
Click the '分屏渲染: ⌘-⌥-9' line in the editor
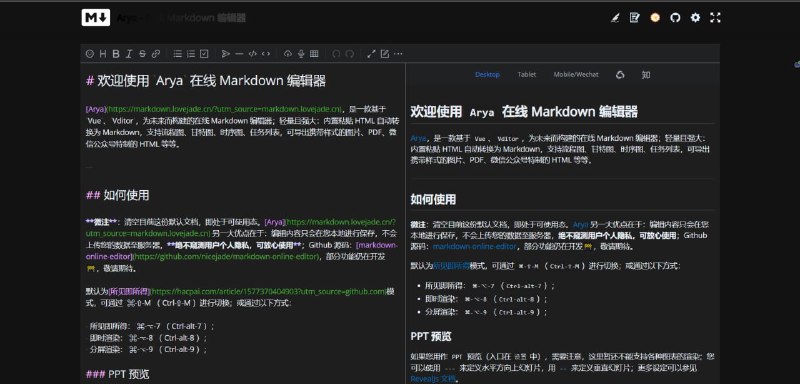148,349
